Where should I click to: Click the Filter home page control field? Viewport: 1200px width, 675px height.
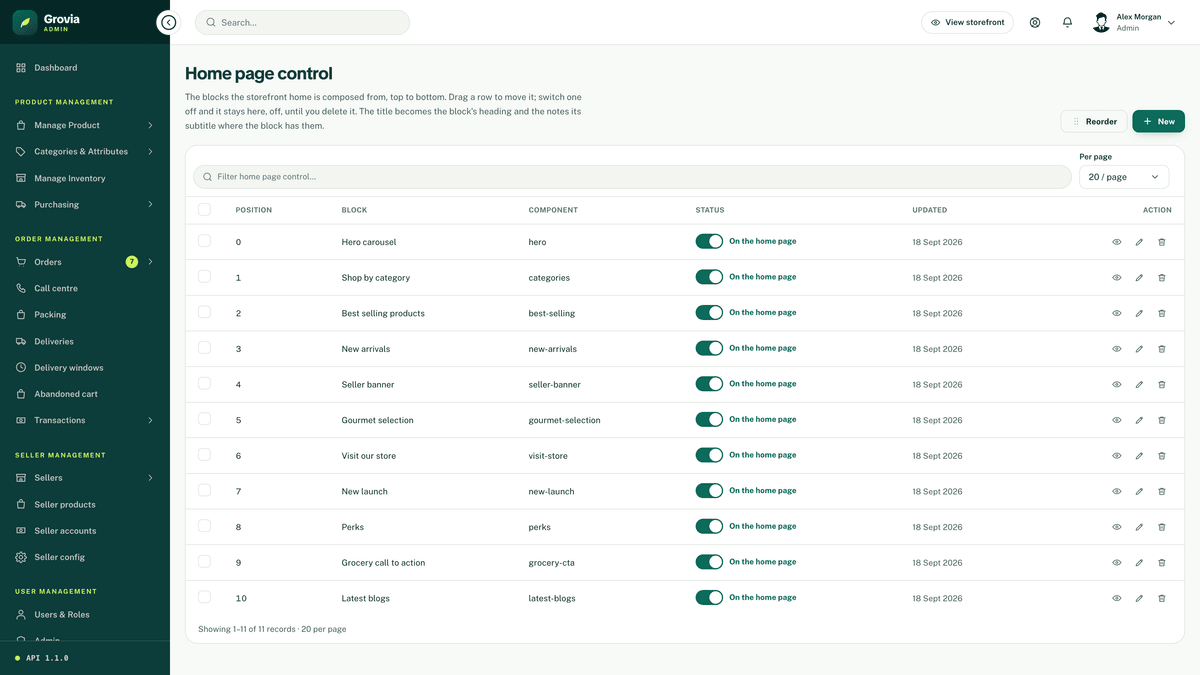(632, 177)
